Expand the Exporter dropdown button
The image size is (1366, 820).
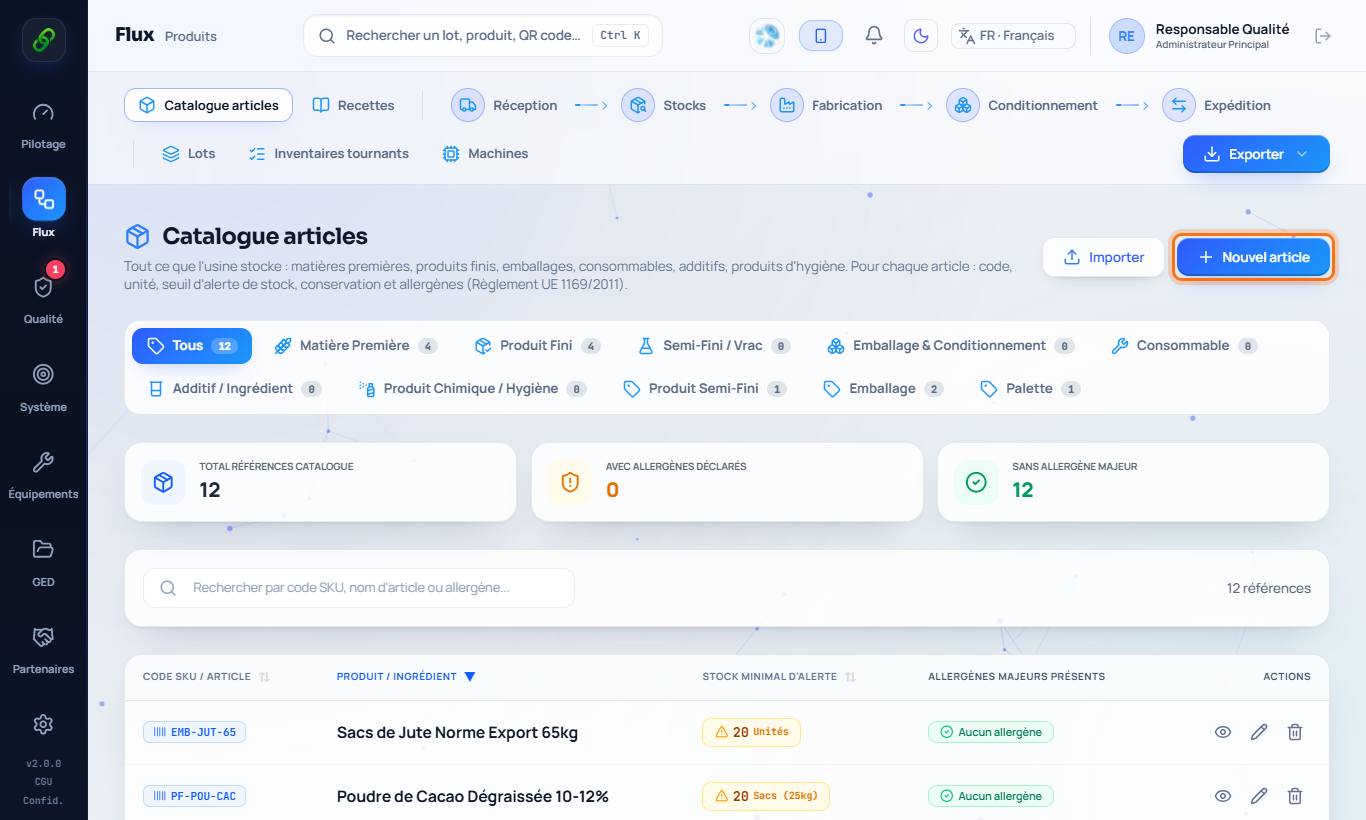[1256, 154]
